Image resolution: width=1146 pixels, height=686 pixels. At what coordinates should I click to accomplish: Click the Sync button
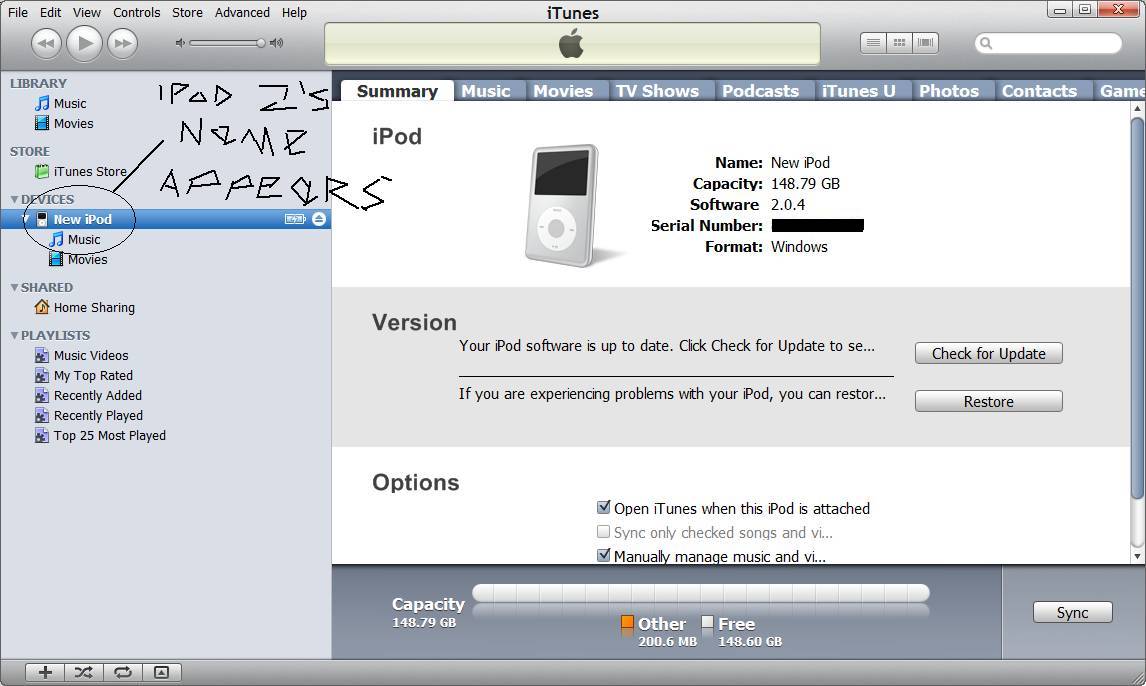pyautogui.click(x=1072, y=612)
